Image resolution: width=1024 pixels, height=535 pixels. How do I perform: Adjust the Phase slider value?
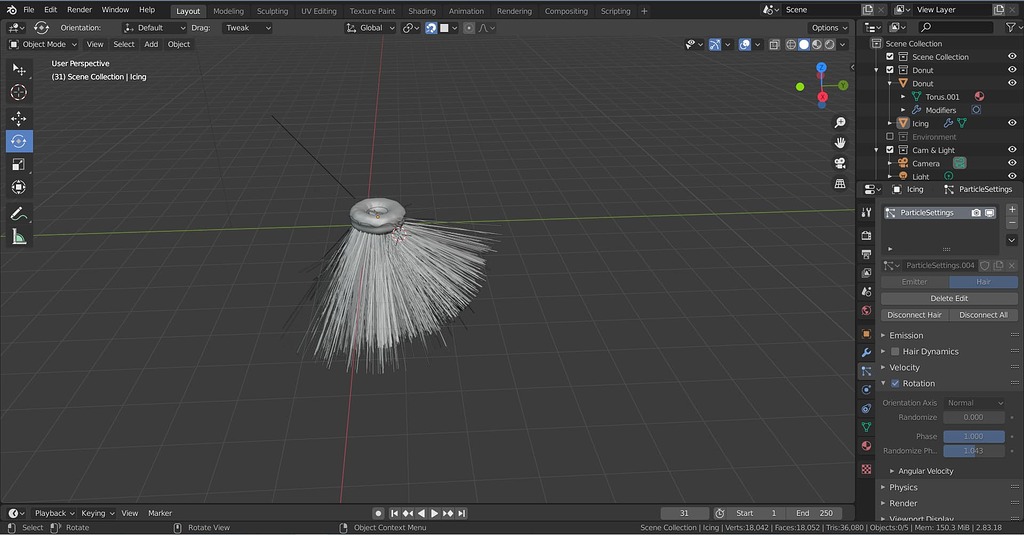click(974, 436)
